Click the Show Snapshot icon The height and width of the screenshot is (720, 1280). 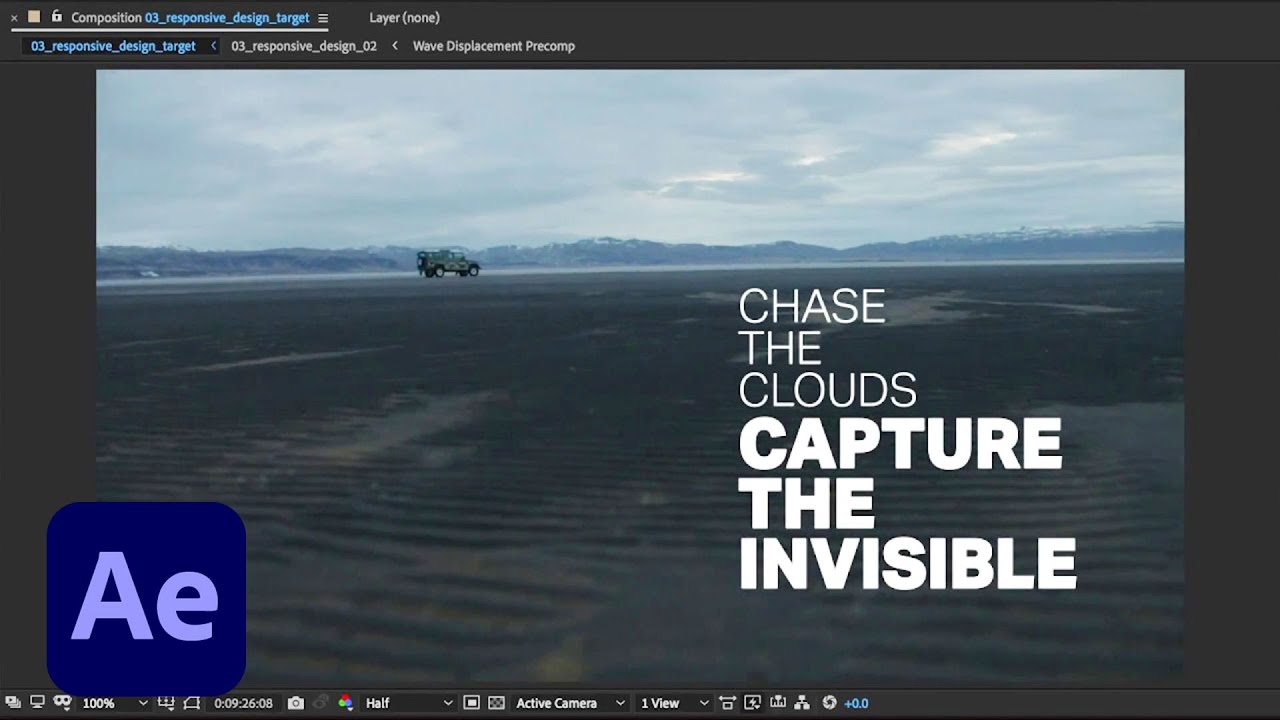click(x=321, y=703)
